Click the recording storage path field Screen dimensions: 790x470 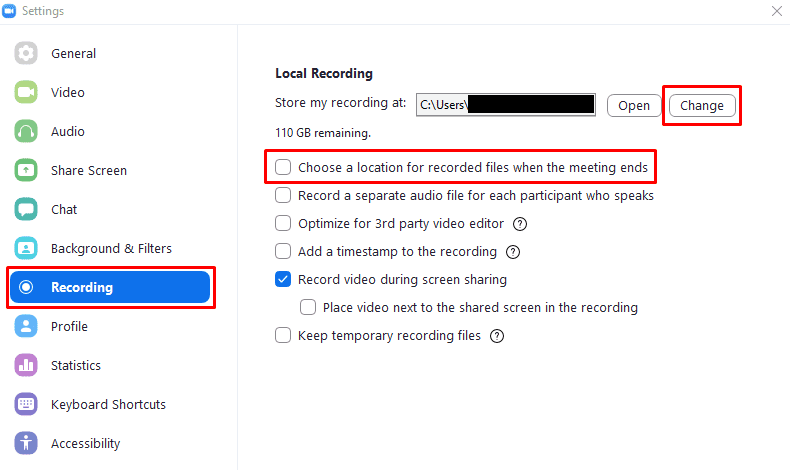coord(506,104)
